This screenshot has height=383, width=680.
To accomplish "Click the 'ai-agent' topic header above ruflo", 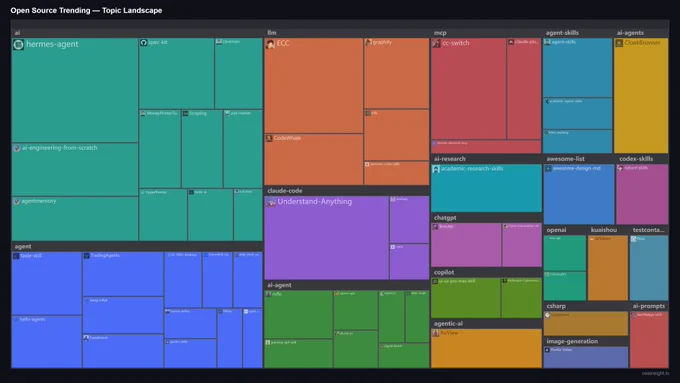I will [279, 285].
